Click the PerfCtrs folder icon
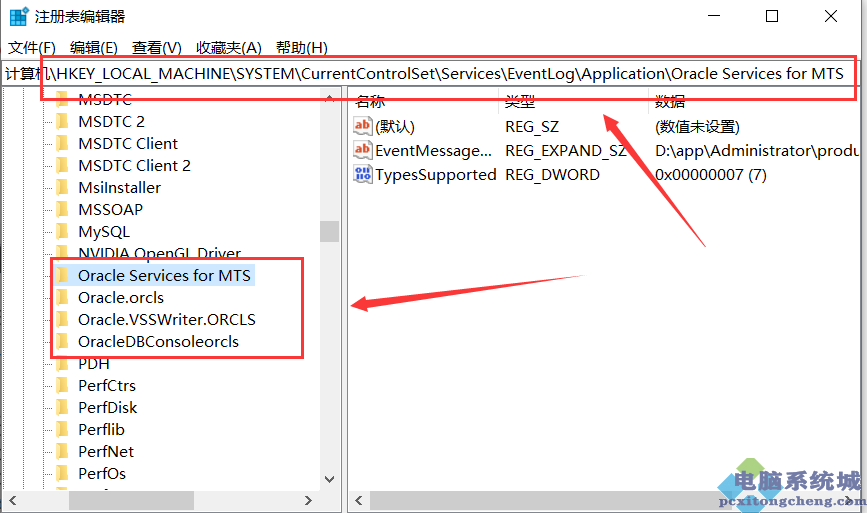 62,385
